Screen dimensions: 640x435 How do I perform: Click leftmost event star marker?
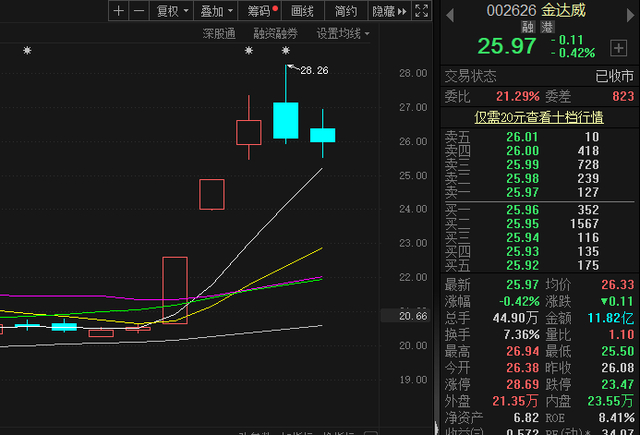pyautogui.click(x=27, y=51)
